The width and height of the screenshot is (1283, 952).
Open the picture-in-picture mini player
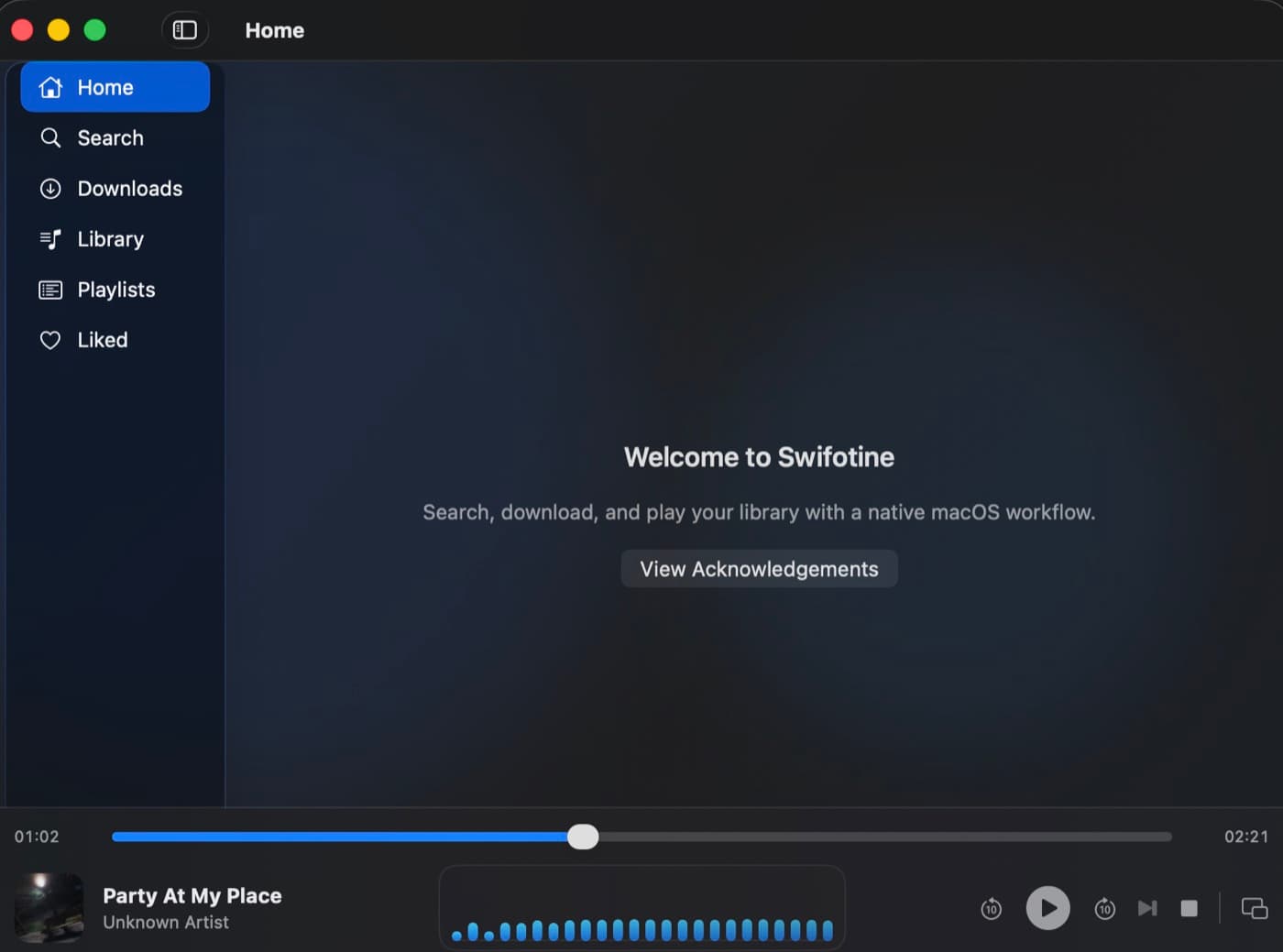click(x=1253, y=908)
